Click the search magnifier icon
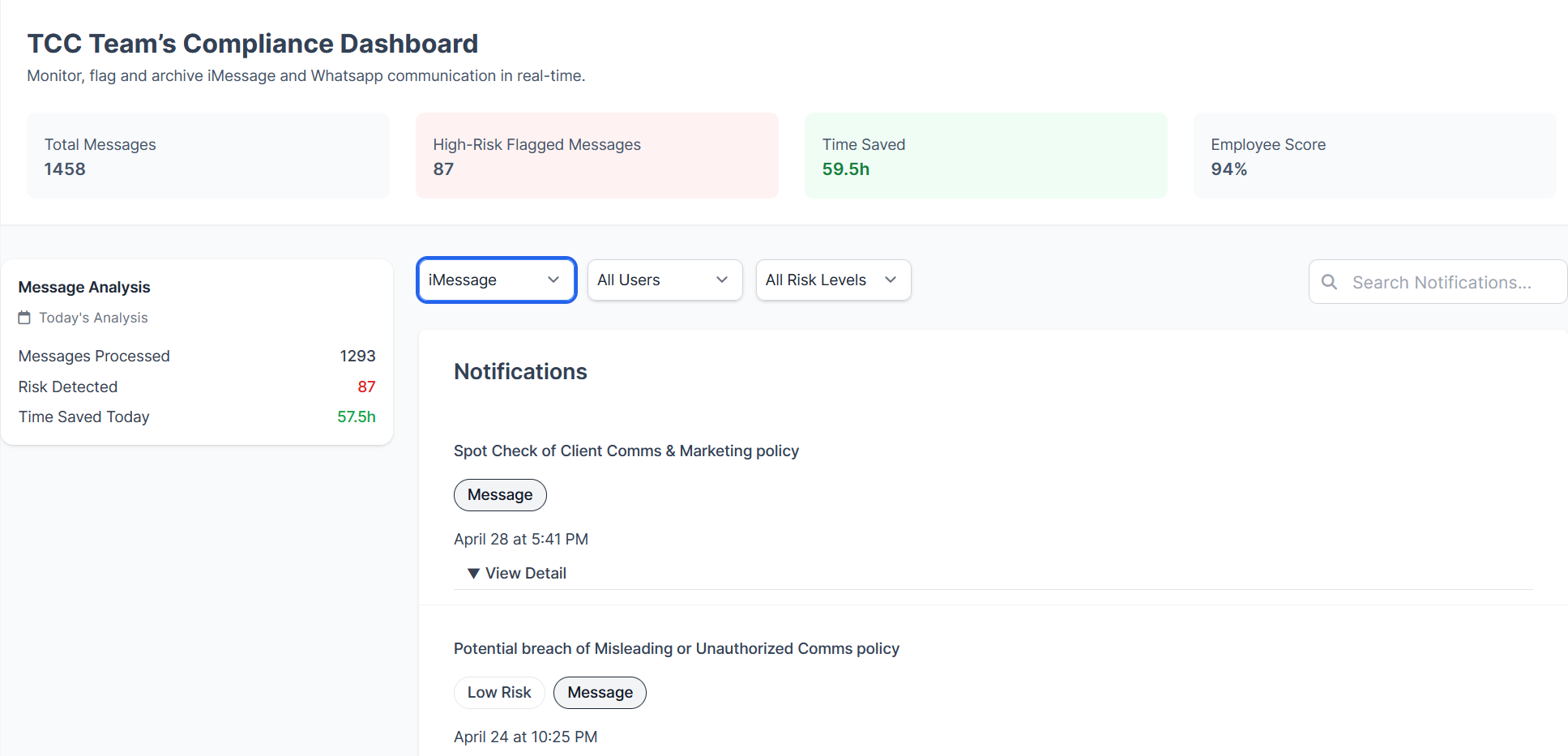Viewport: 1568px width, 756px height. coord(1329,282)
